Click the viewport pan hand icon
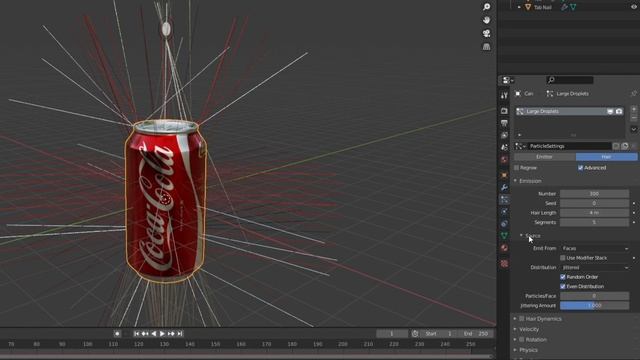Screen dimensions: 640x360 click(x=487, y=20)
